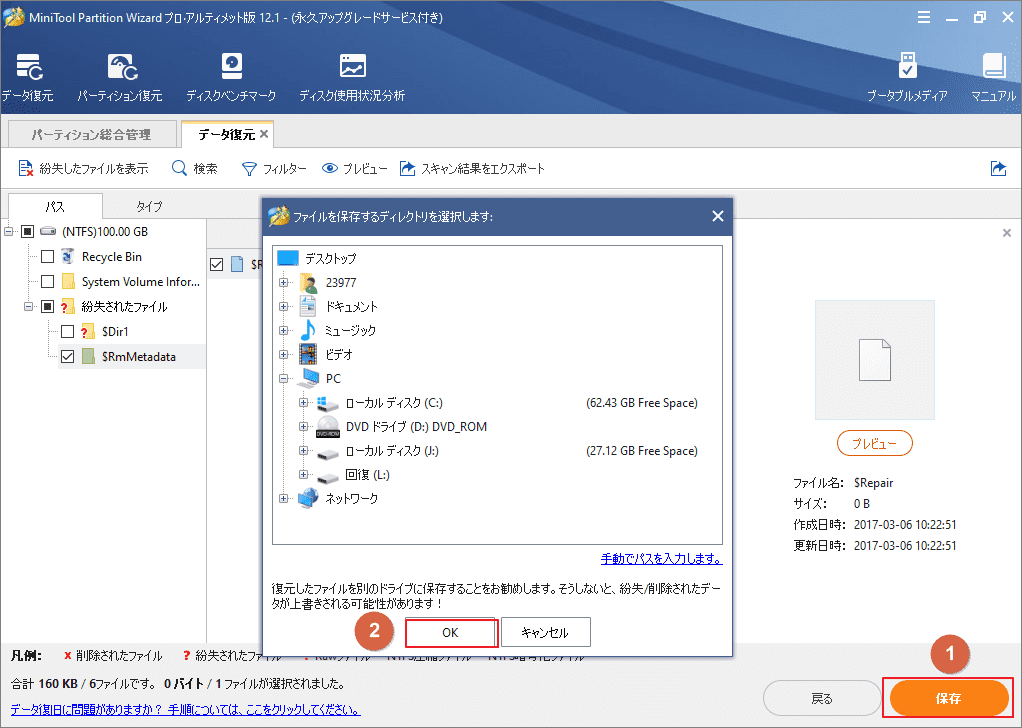The image size is (1022, 728).
Task: Expand the ビデオ node
Action: pos(284,355)
